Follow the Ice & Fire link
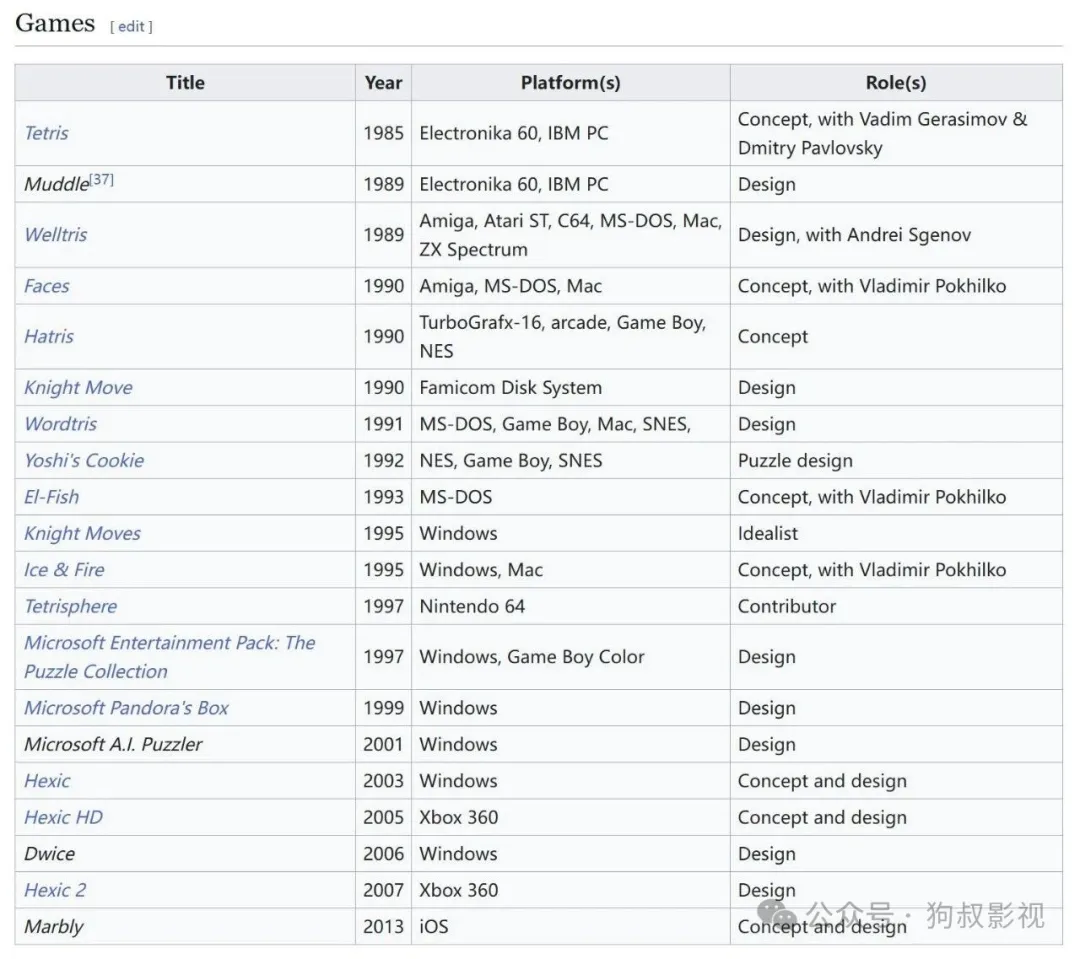 (x=64, y=570)
